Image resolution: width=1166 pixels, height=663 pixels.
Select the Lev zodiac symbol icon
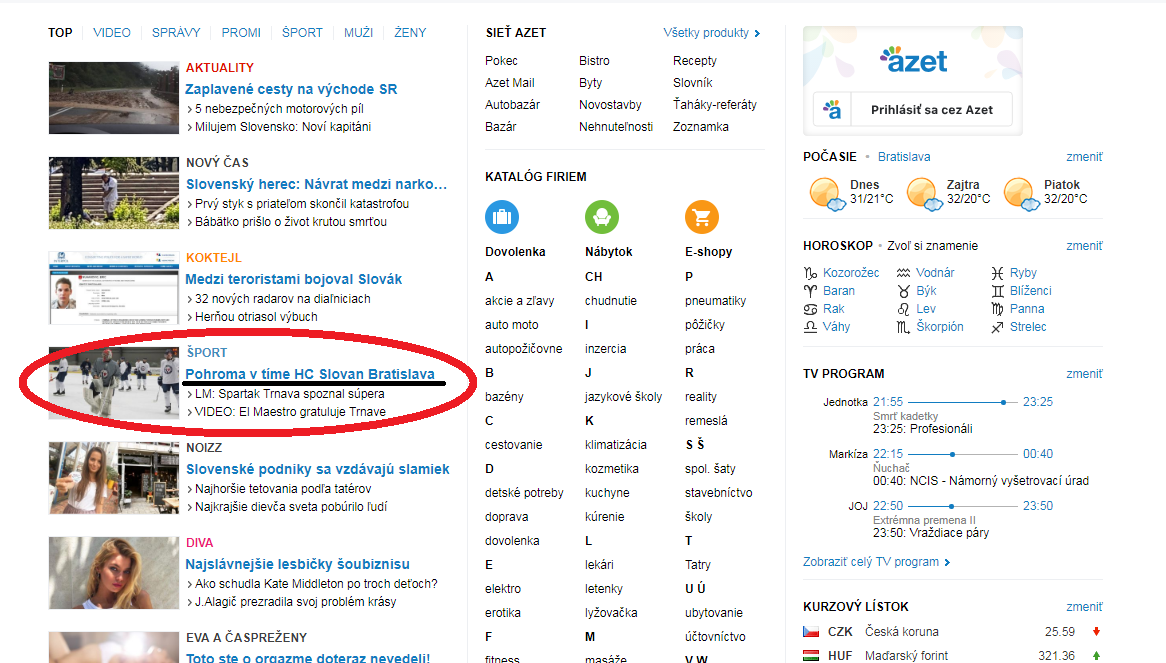[904, 308]
